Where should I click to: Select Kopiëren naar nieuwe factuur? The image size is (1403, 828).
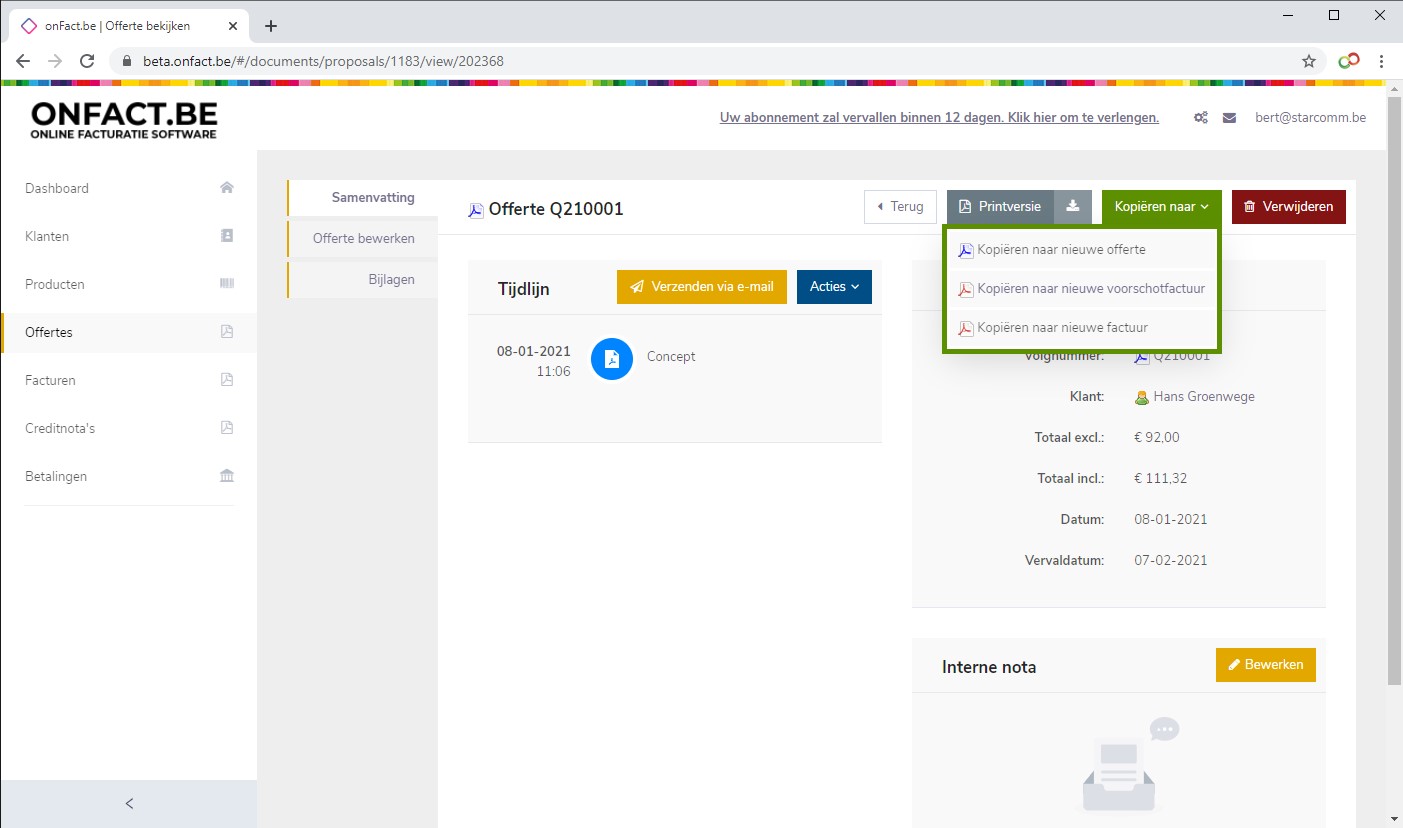click(x=1062, y=328)
